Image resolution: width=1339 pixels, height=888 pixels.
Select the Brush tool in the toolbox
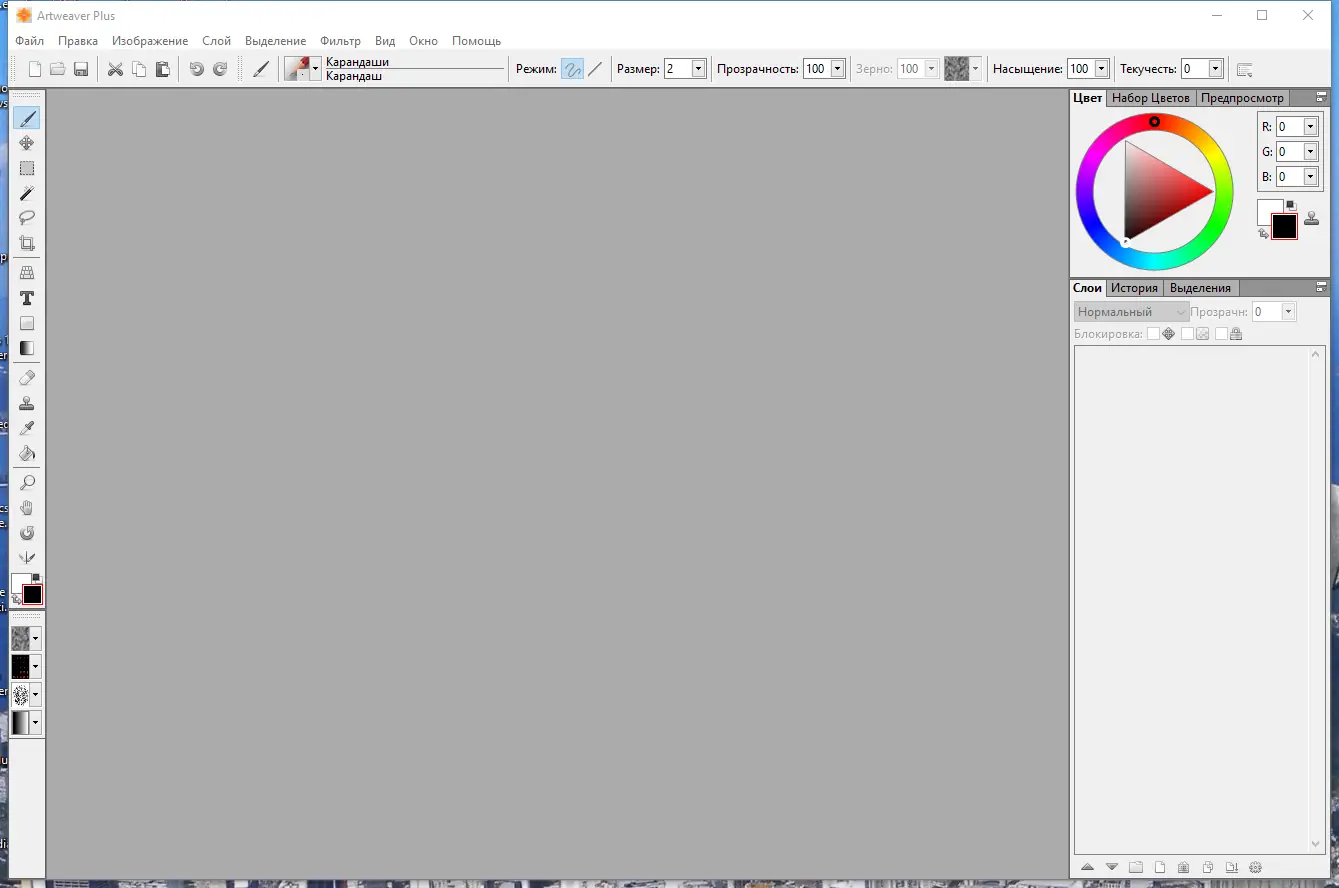click(27, 119)
